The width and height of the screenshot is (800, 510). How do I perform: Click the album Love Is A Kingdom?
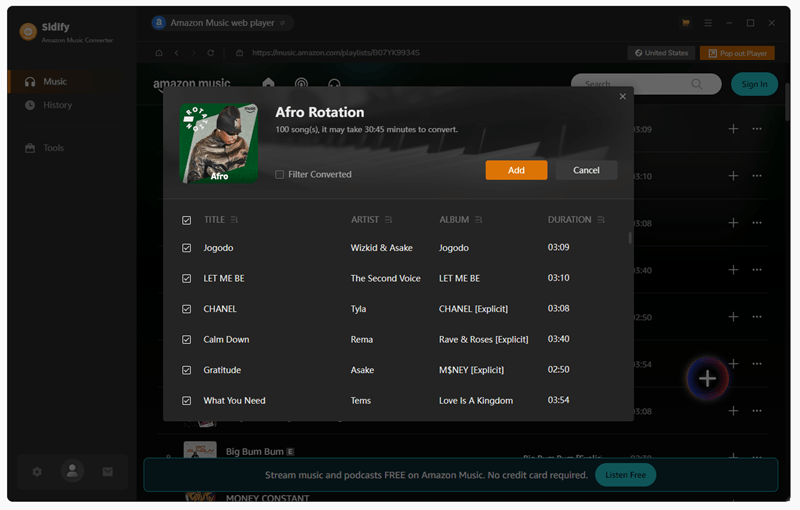coord(476,401)
